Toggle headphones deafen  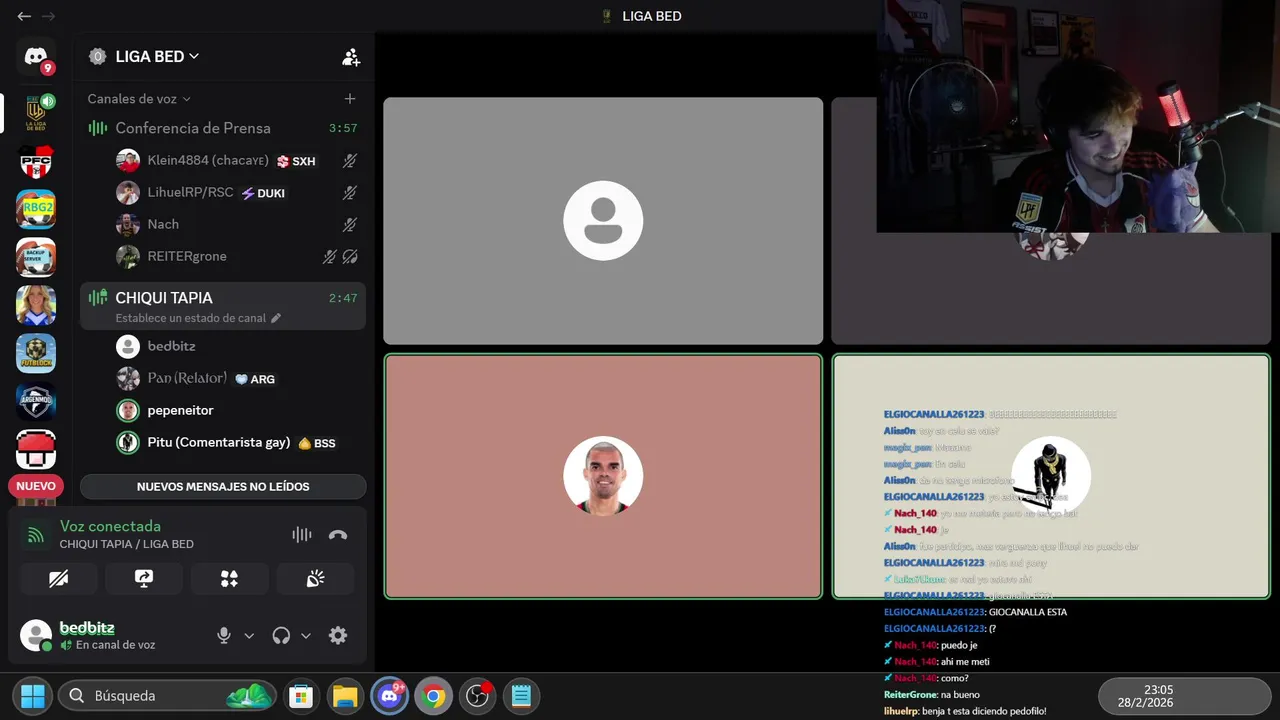(x=281, y=635)
